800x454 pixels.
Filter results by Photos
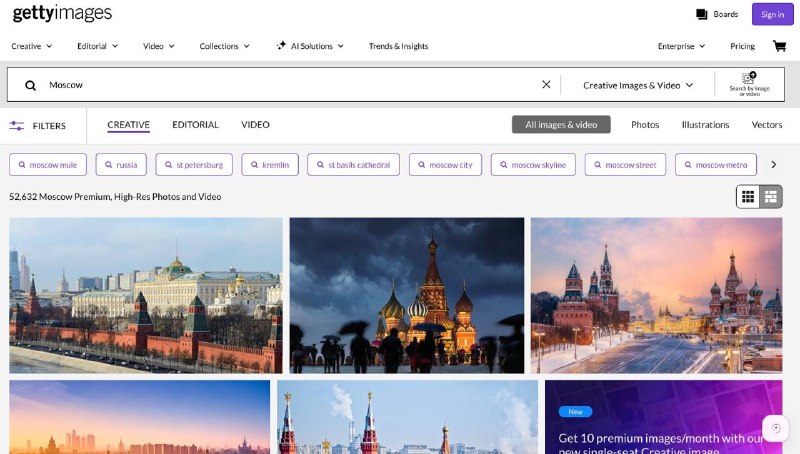click(645, 124)
